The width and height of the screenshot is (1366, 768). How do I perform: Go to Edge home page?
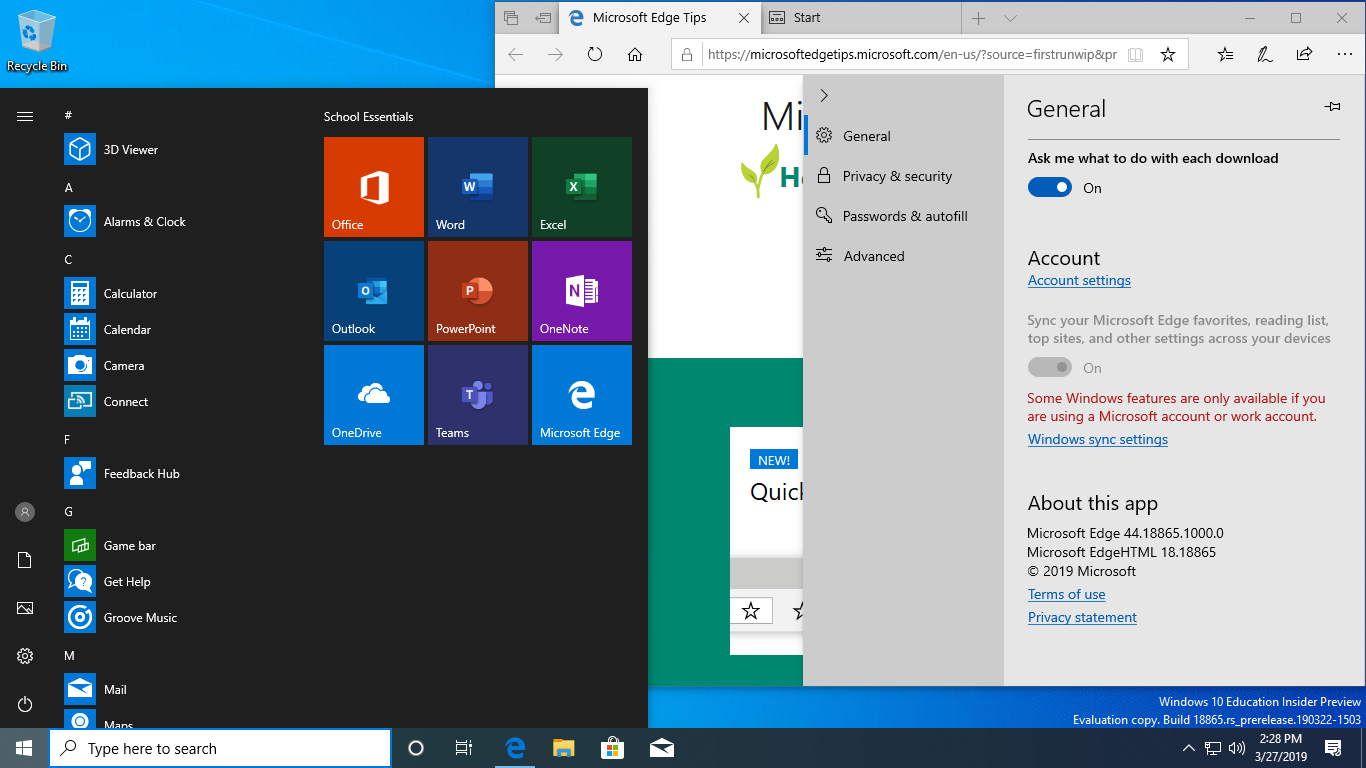(x=635, y=55)
